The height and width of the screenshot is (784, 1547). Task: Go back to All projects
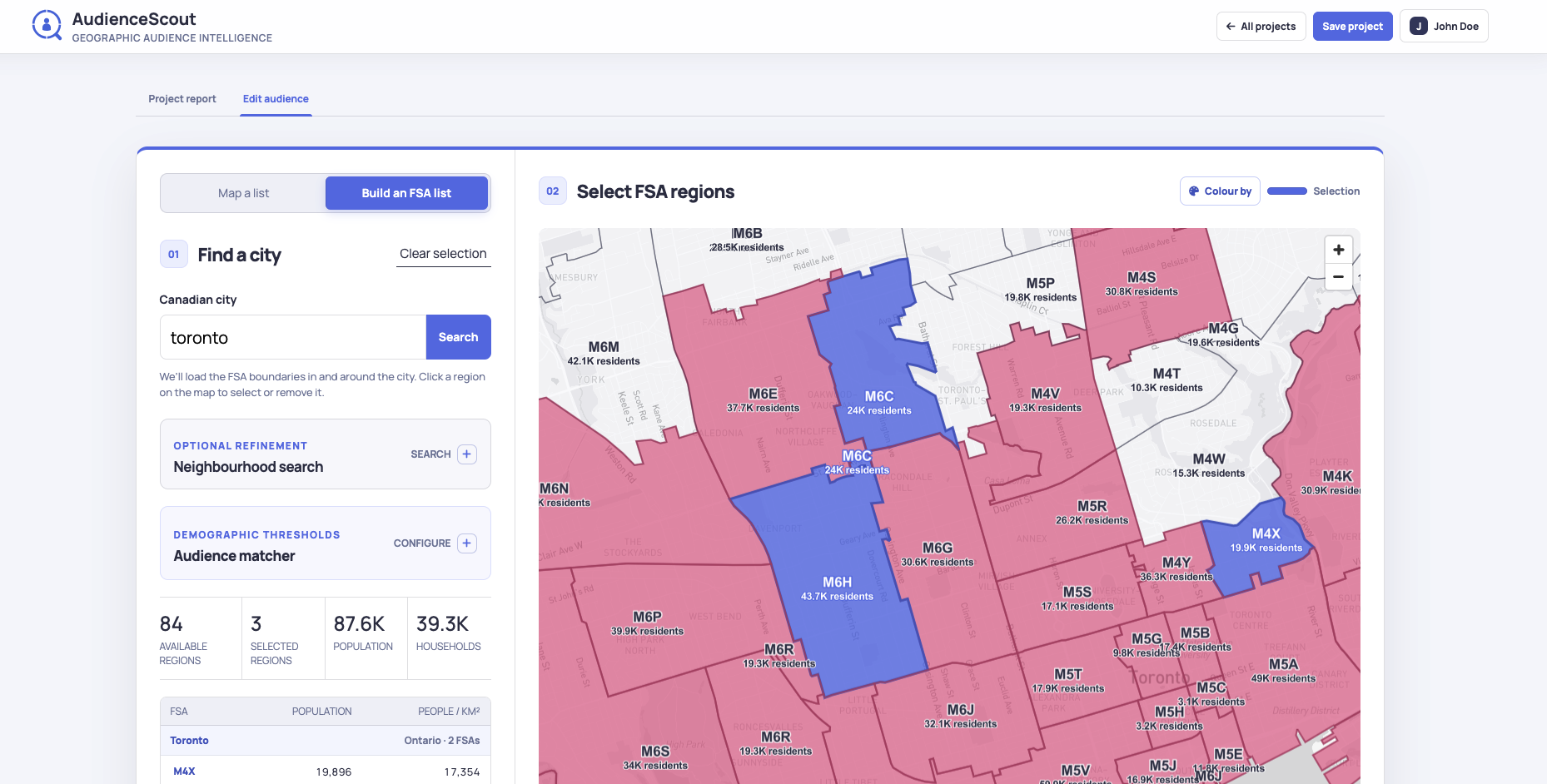1261,27
